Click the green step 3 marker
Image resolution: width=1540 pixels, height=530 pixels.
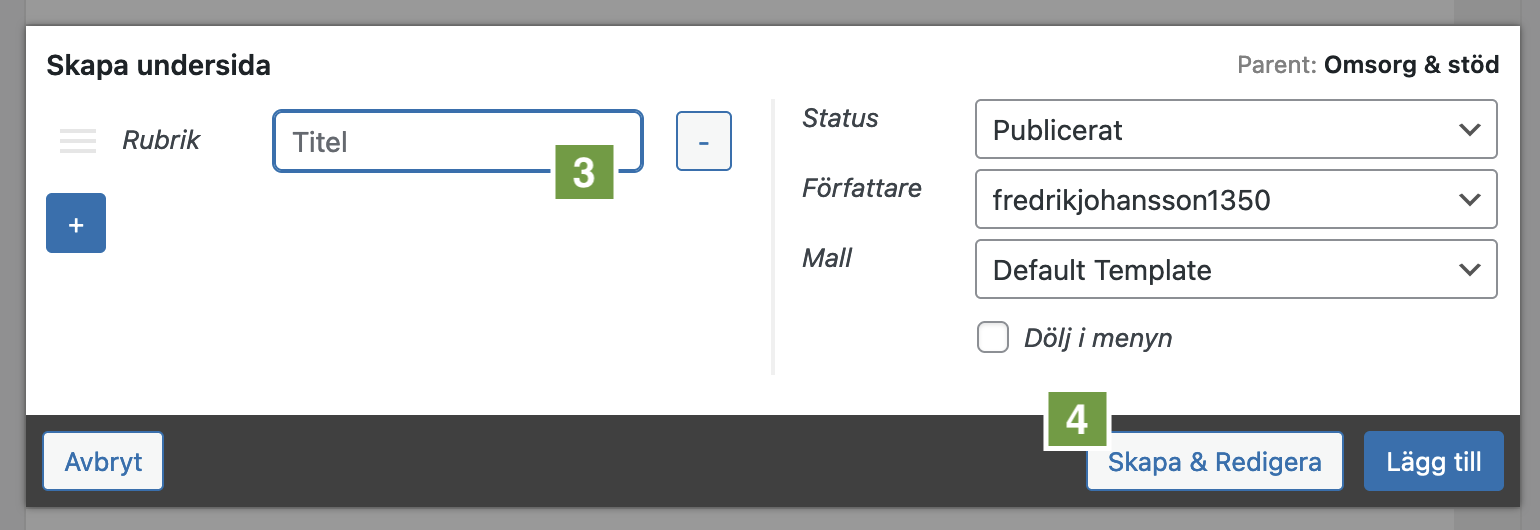pos(584,171)
